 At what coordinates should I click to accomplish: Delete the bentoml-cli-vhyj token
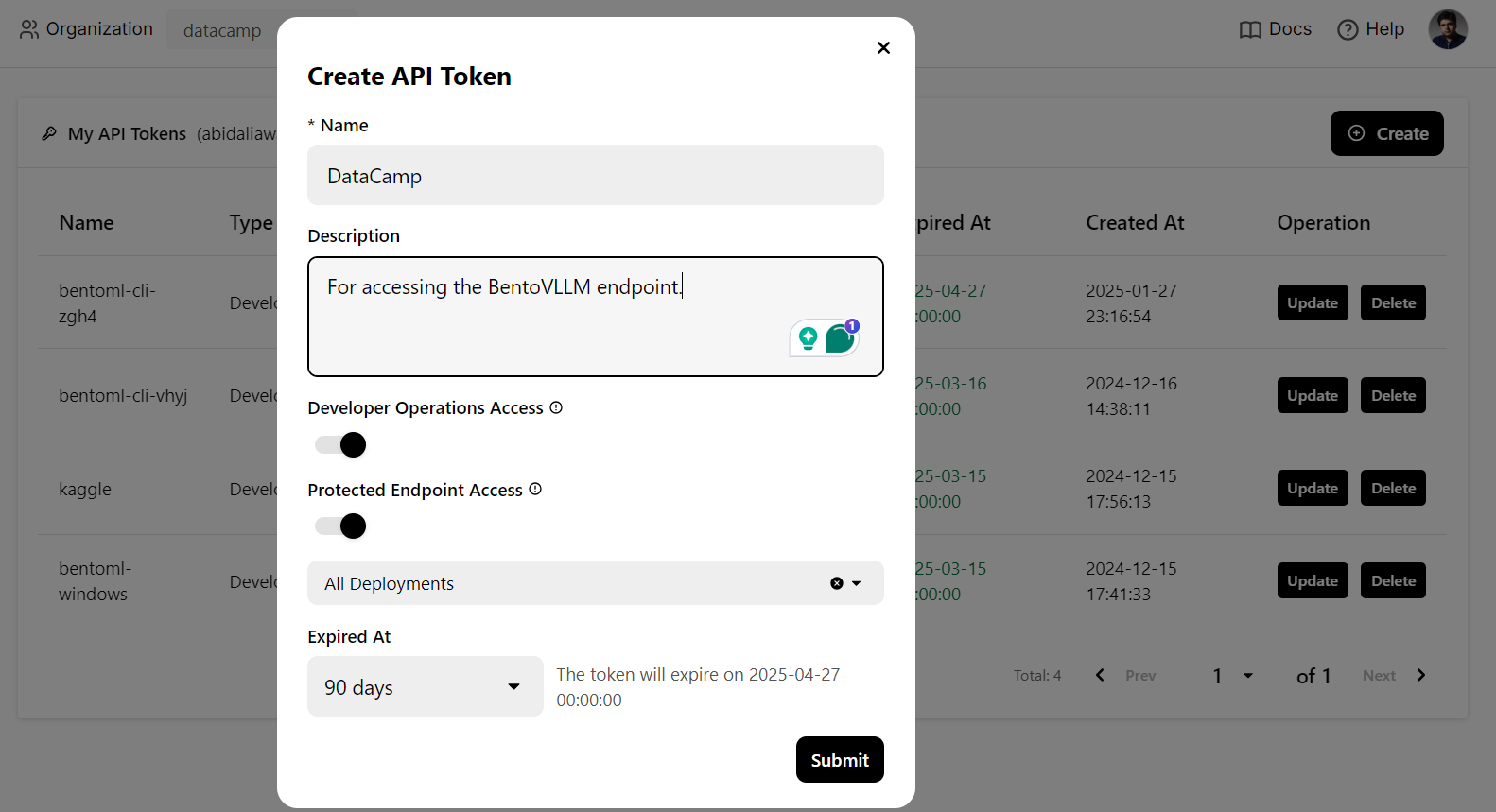click(1393, 395)
